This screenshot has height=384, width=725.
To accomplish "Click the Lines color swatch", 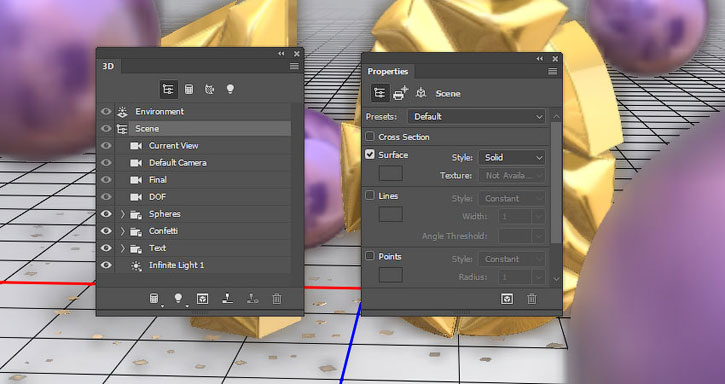I will [391, 214].
